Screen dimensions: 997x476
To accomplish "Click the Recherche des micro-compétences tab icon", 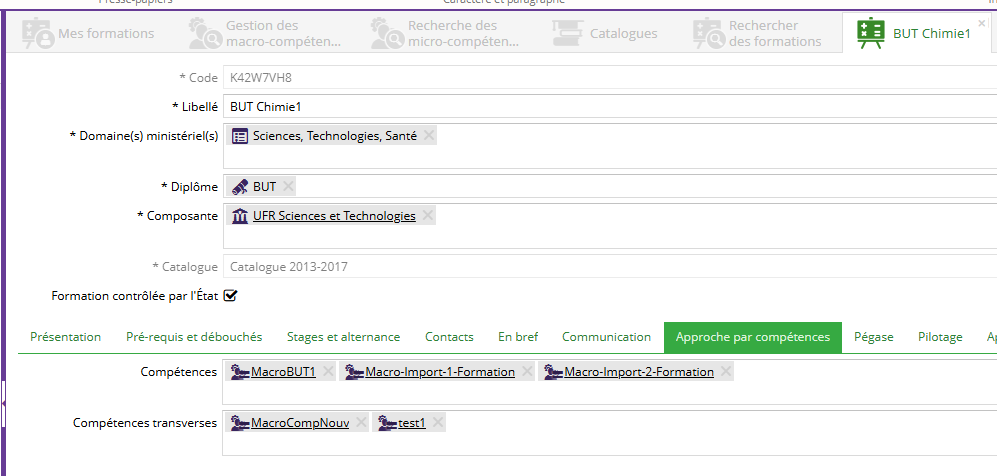I will [x=386, y=33].
